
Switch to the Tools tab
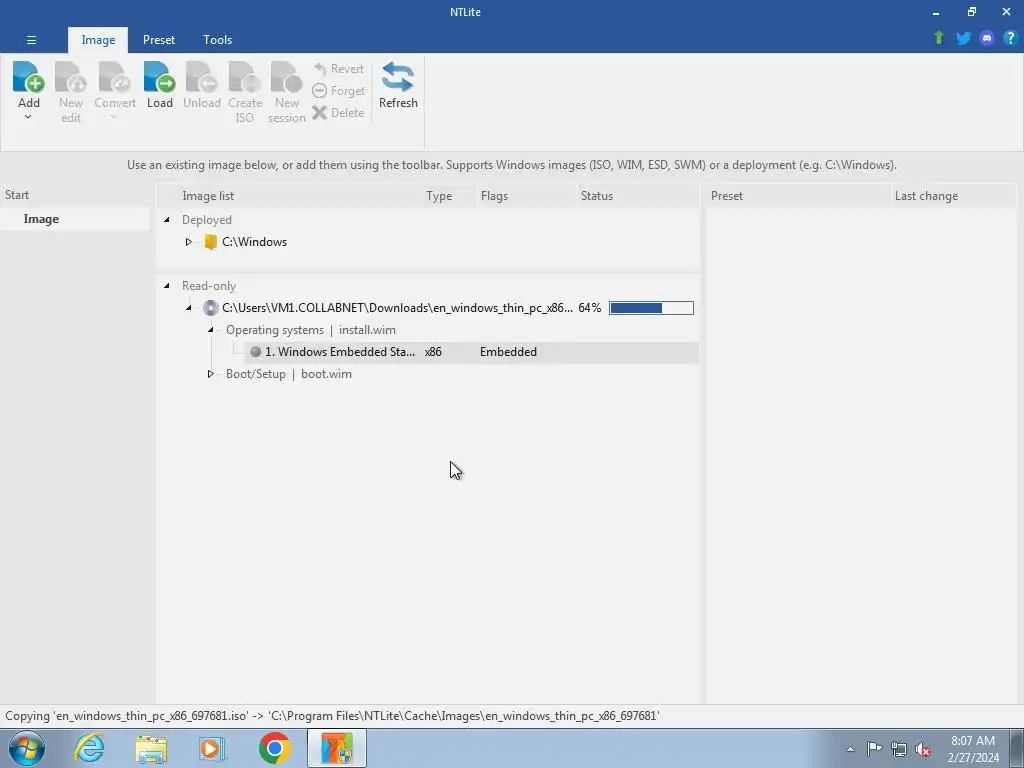click(217, 40)
